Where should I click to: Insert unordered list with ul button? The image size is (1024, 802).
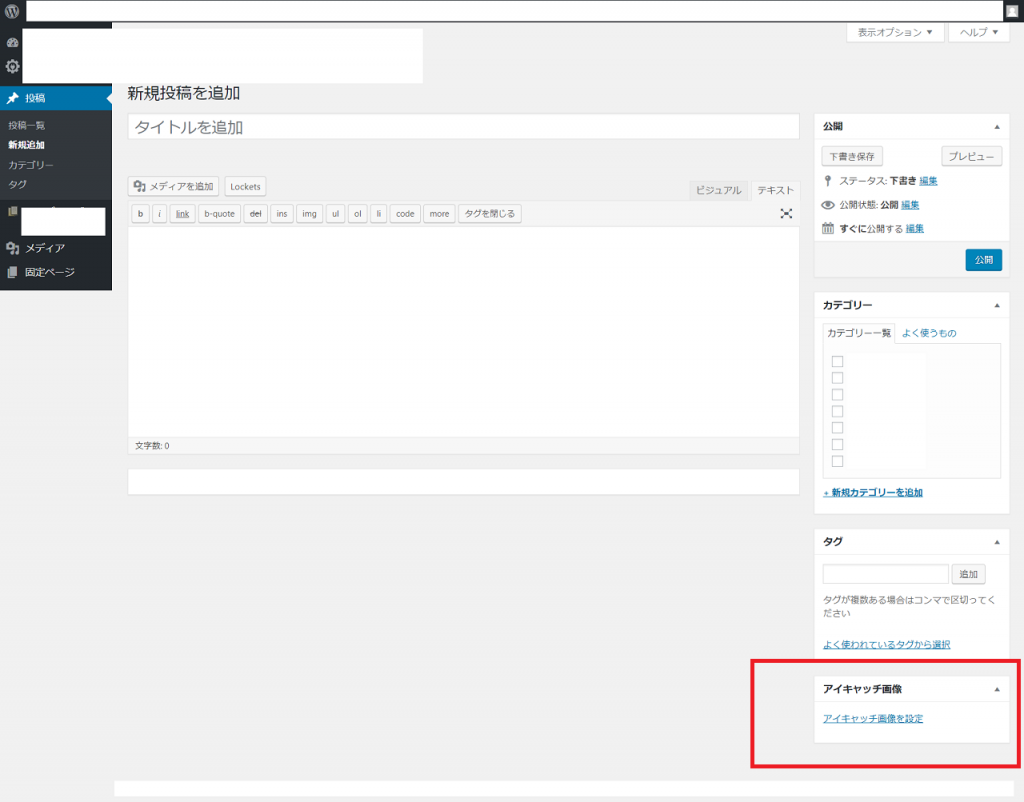pos(336,214)
